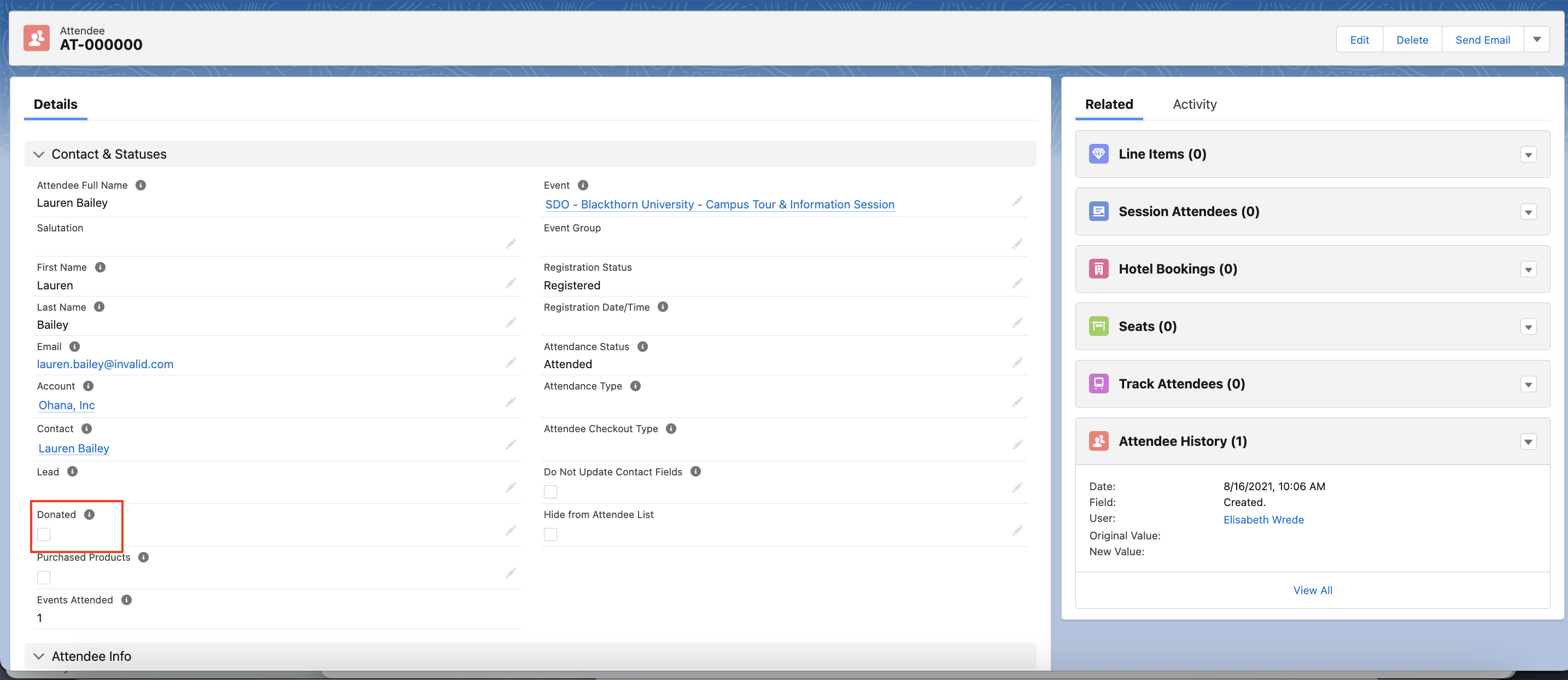Open Seats dropdown menu
Image resolution: width=1568 pixels, height=680 pixels.
1529,327
